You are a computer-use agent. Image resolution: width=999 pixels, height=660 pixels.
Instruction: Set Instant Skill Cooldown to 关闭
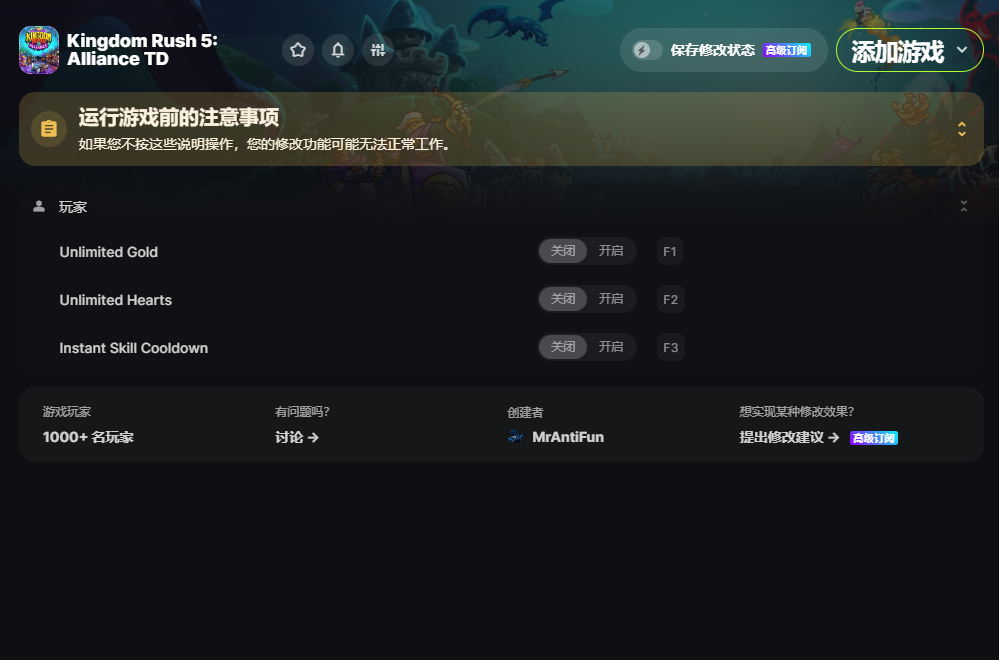tap(563, 347)
